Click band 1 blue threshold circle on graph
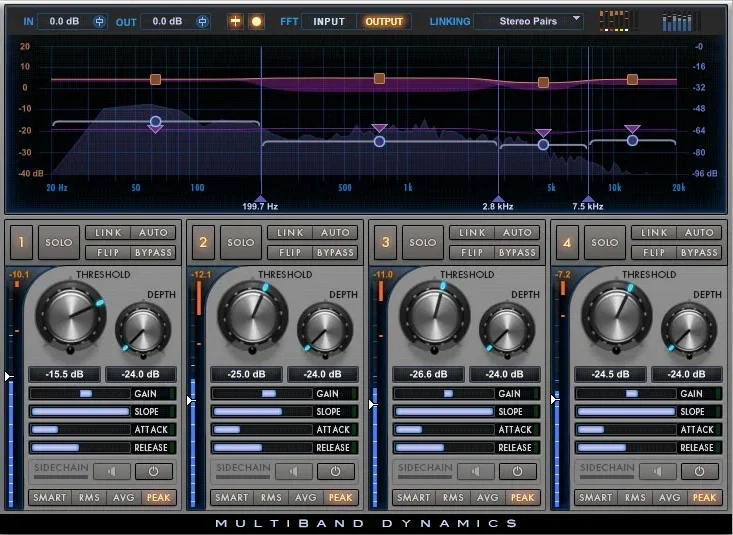 tap(156, 122)
